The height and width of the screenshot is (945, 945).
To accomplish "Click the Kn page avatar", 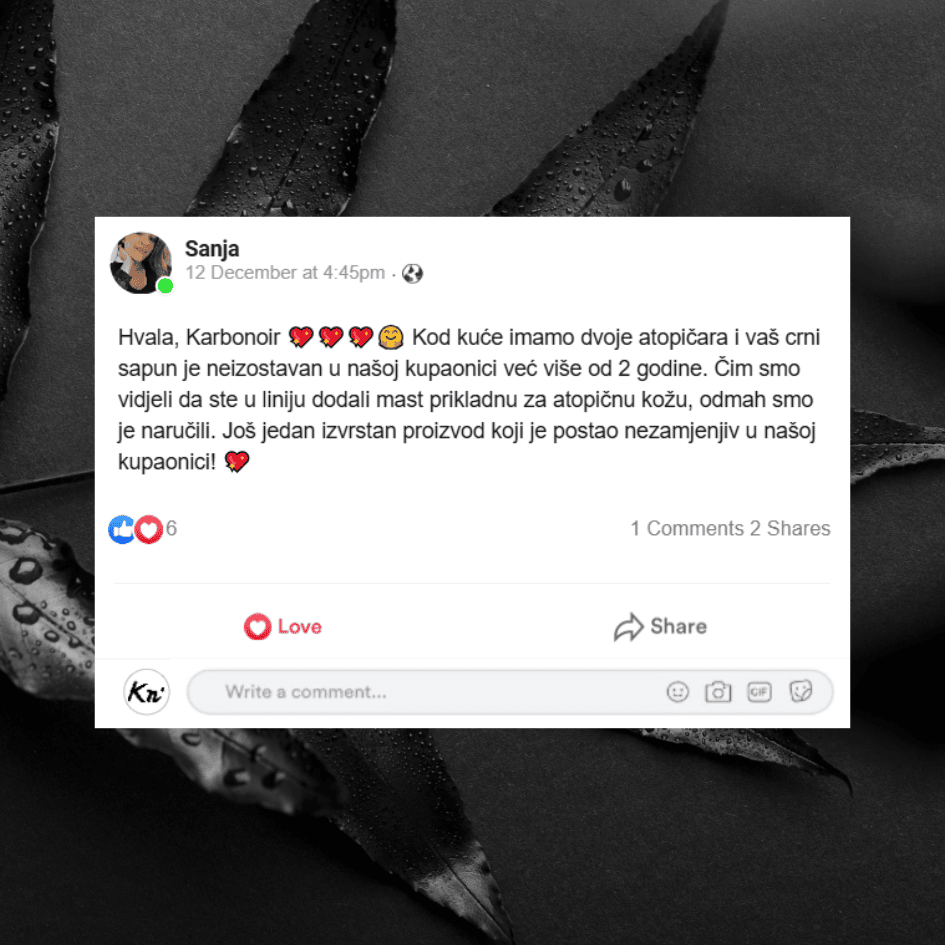I will (x=146, y=692).
